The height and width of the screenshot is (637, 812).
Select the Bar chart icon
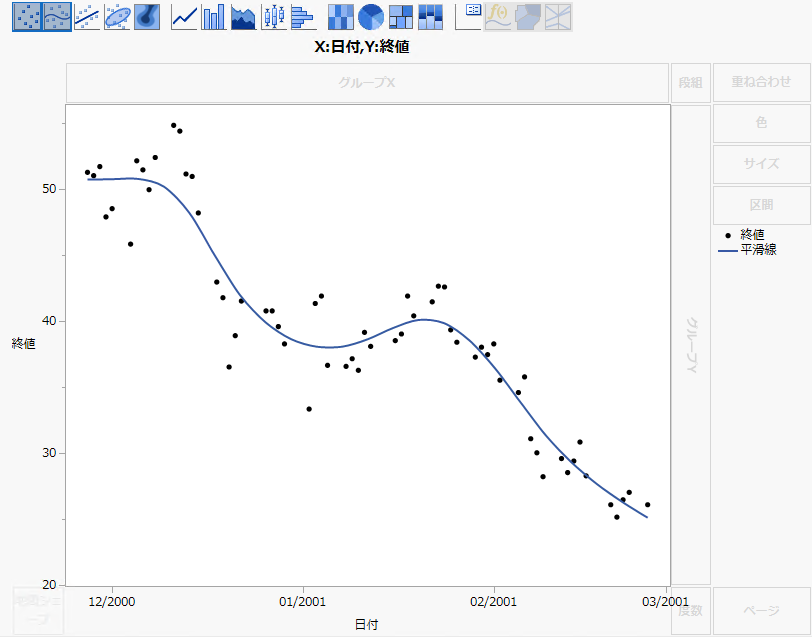click(x=214, y=17)
